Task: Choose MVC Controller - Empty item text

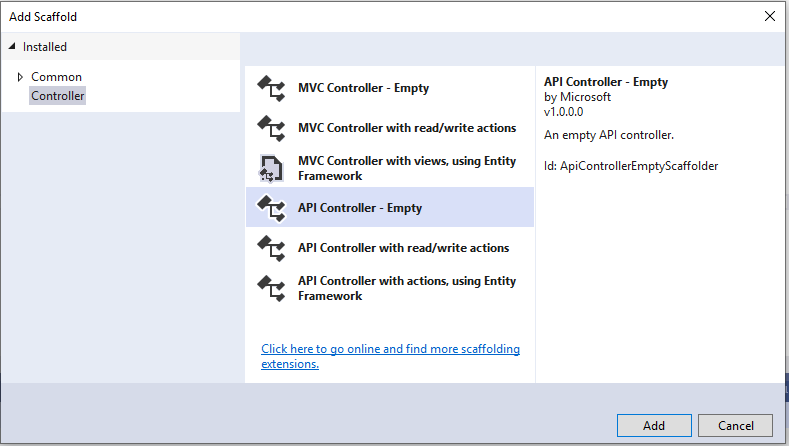Action: point(363,88)
